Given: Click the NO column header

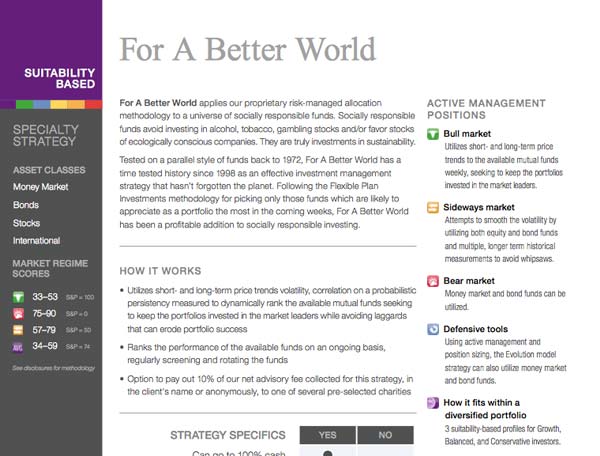Looking at the screenshot, I should 385,435.
